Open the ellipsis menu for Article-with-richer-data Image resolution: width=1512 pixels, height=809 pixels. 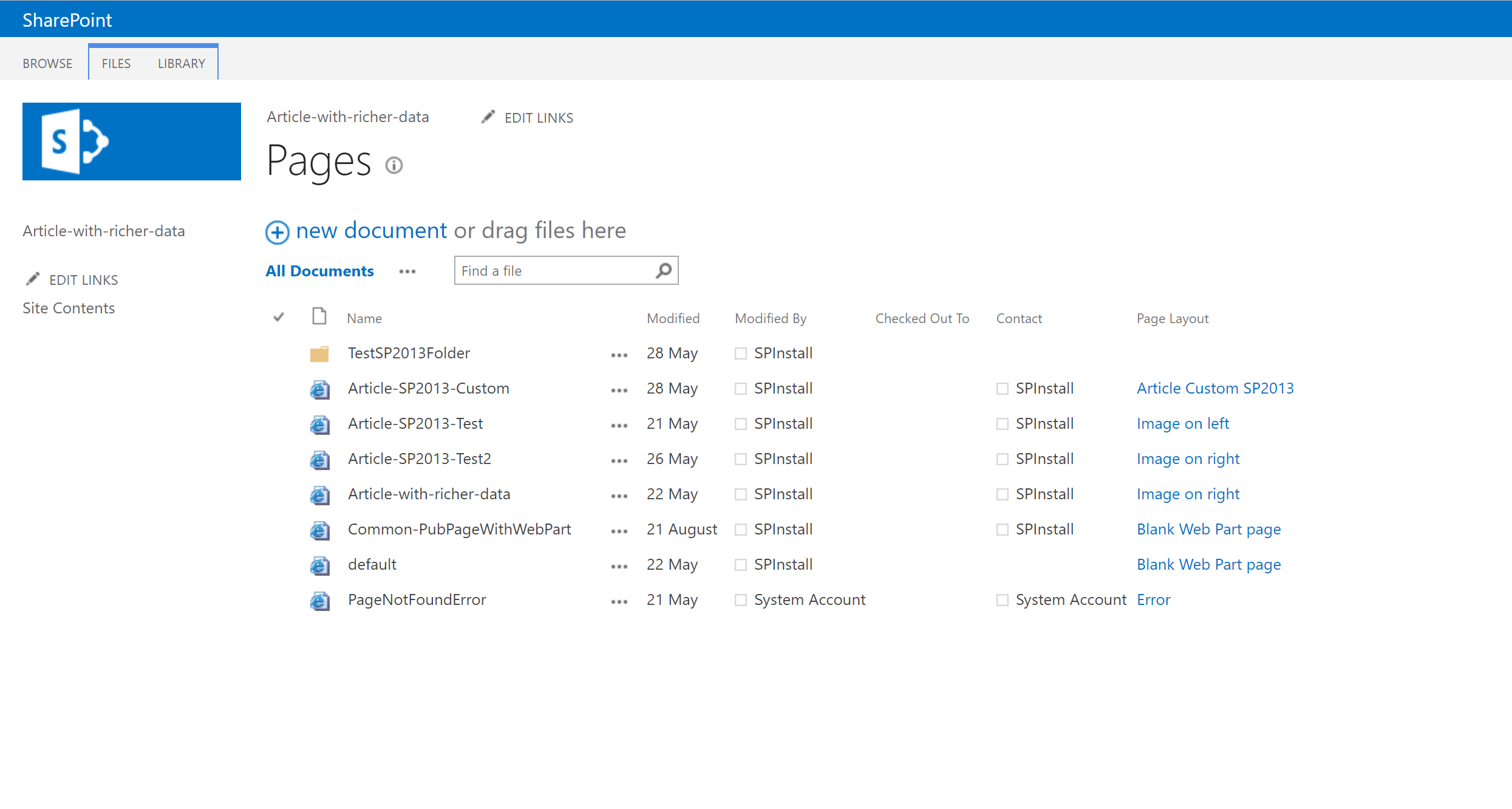618,494
